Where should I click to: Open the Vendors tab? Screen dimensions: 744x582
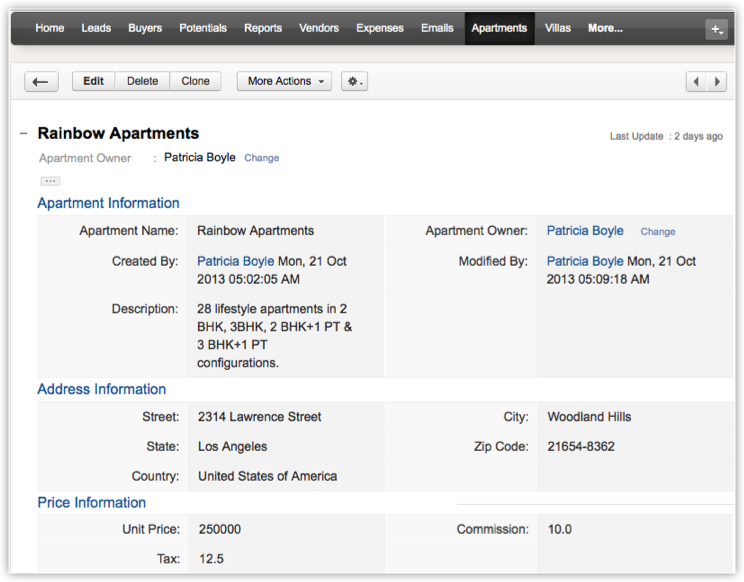coord(319,28)
